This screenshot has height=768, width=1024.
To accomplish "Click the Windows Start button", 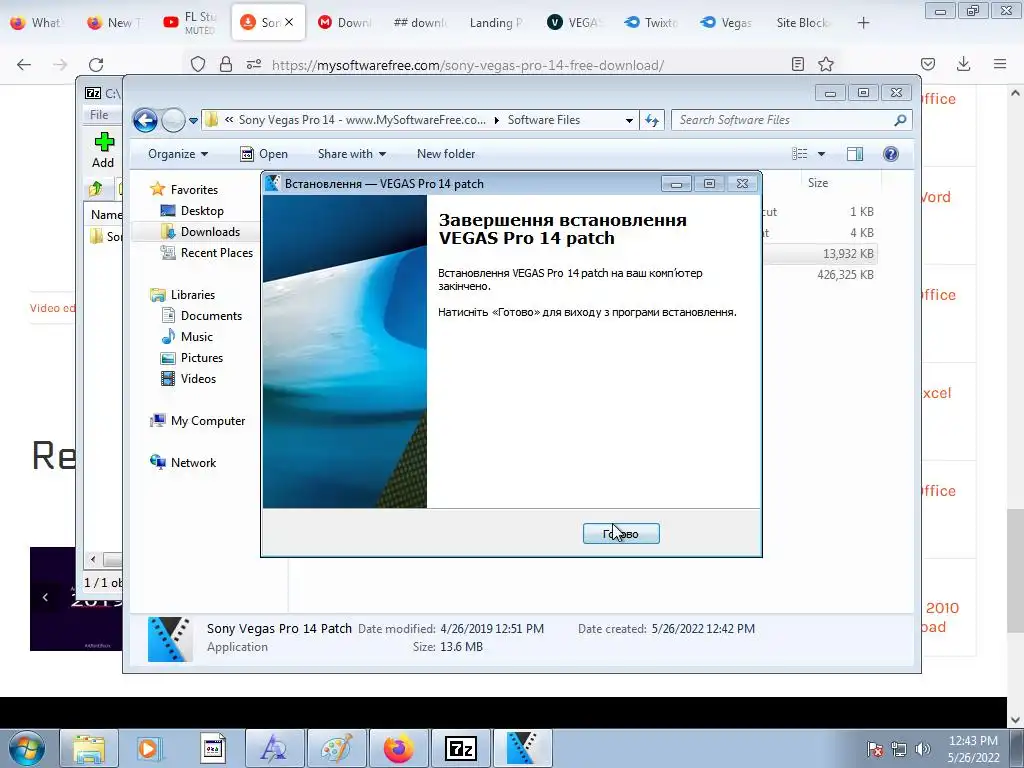I will (x=27, y=748).
